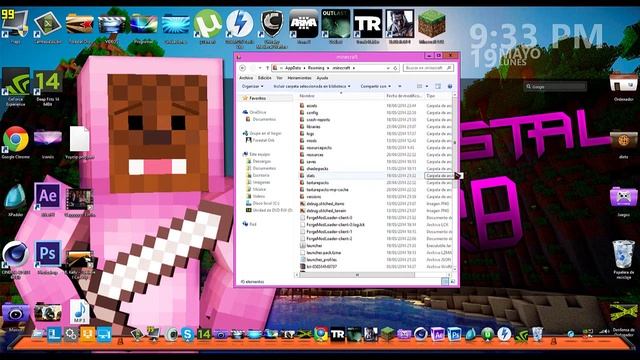Switch to details view button in status bar
The width and height of the screenshot is (640, 360).
[445, 281]
